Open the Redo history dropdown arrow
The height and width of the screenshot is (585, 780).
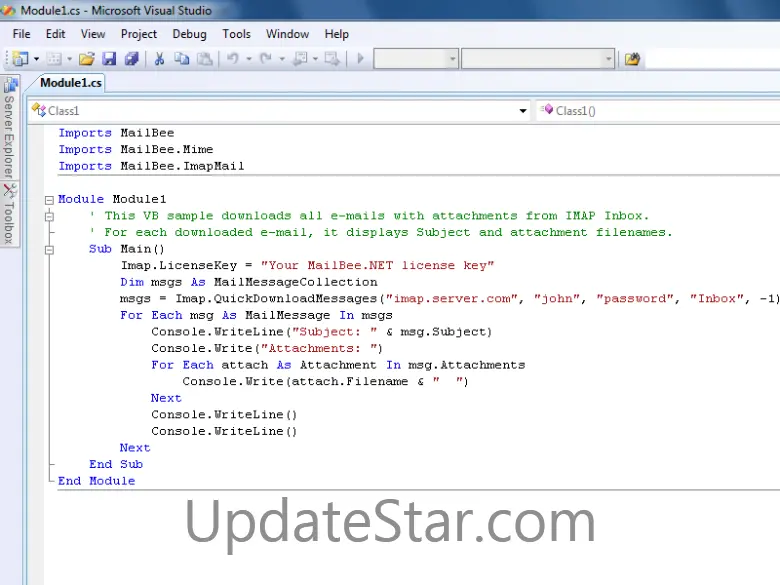click(282, 59)
